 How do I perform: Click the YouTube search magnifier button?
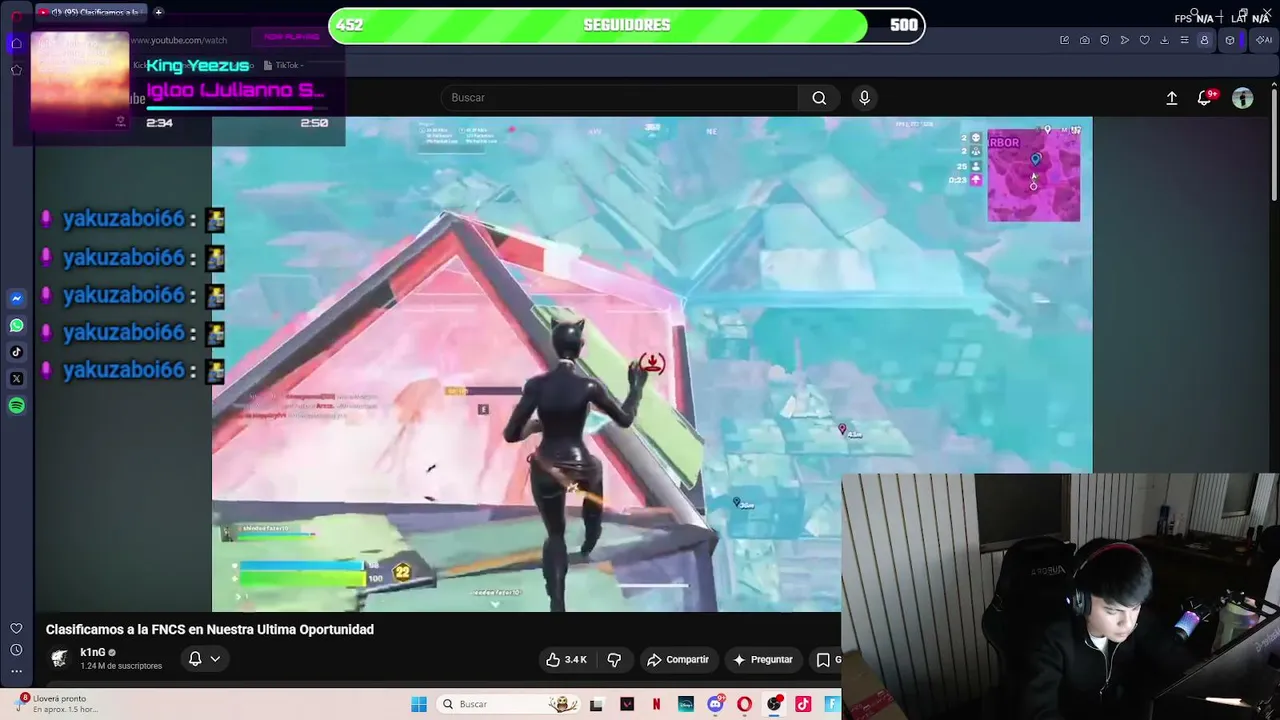coord(819,98)
